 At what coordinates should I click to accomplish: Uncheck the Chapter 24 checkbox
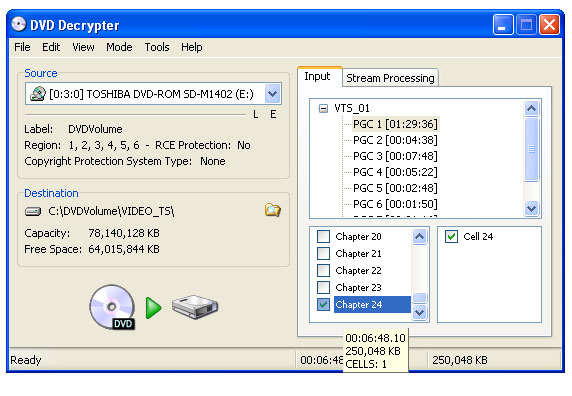point(324,304)
